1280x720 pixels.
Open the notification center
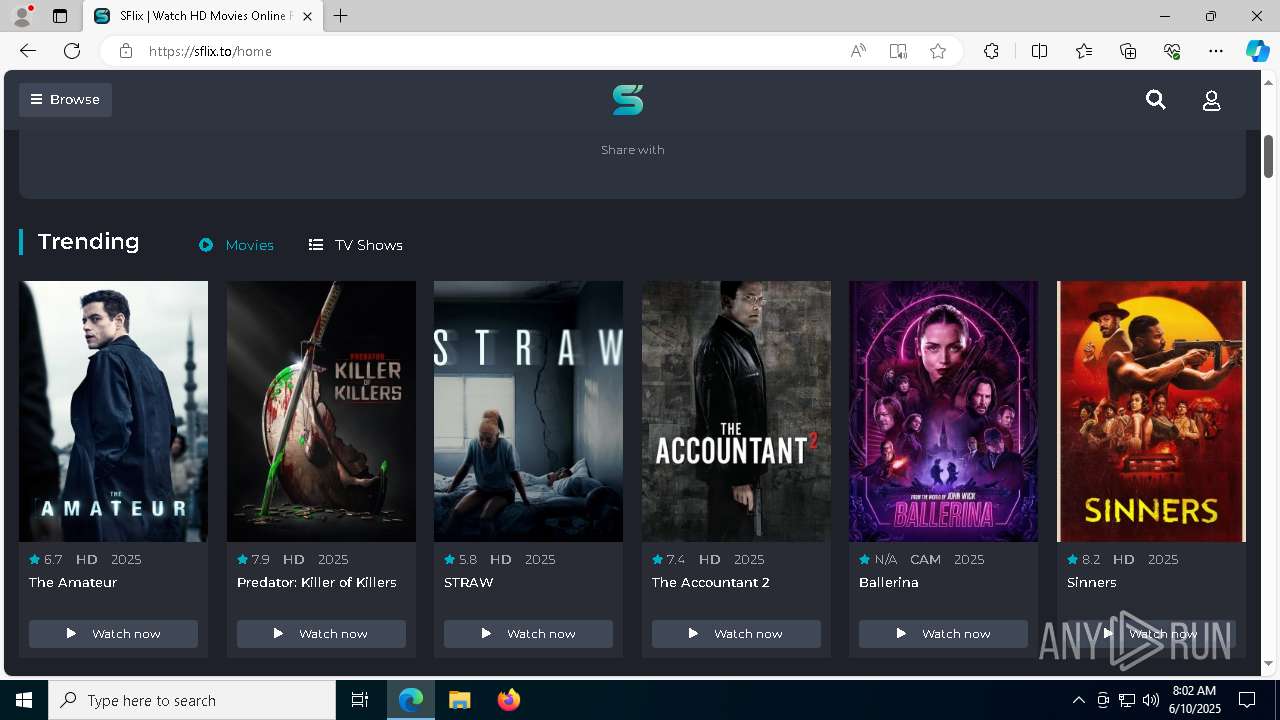pos(1247,700)
